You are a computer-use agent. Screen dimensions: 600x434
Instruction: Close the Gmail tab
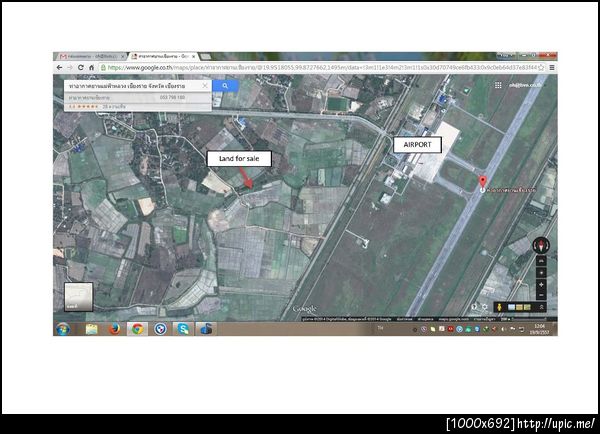click(123, 56)
